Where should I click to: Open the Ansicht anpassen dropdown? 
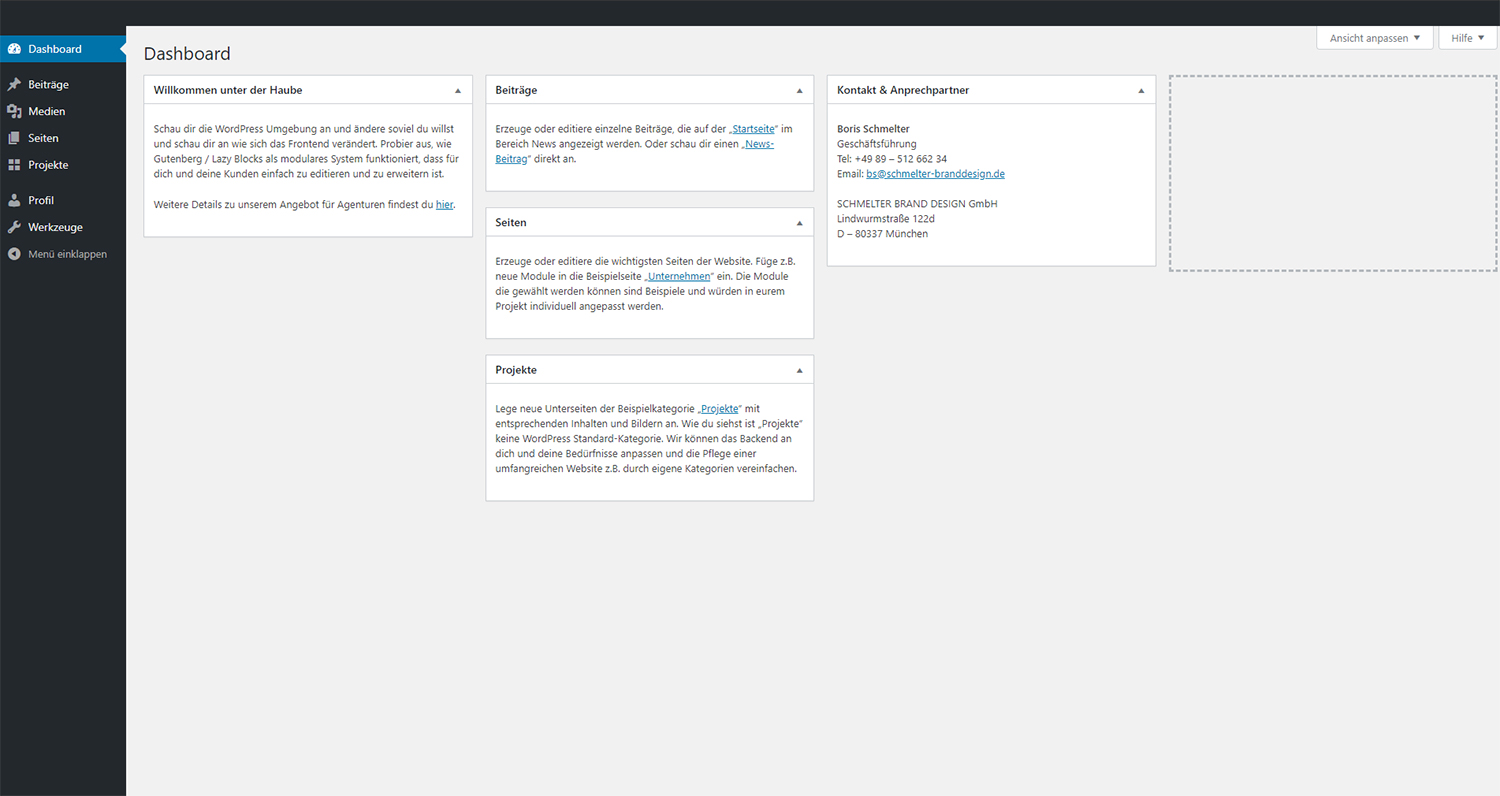[1374, 38]
